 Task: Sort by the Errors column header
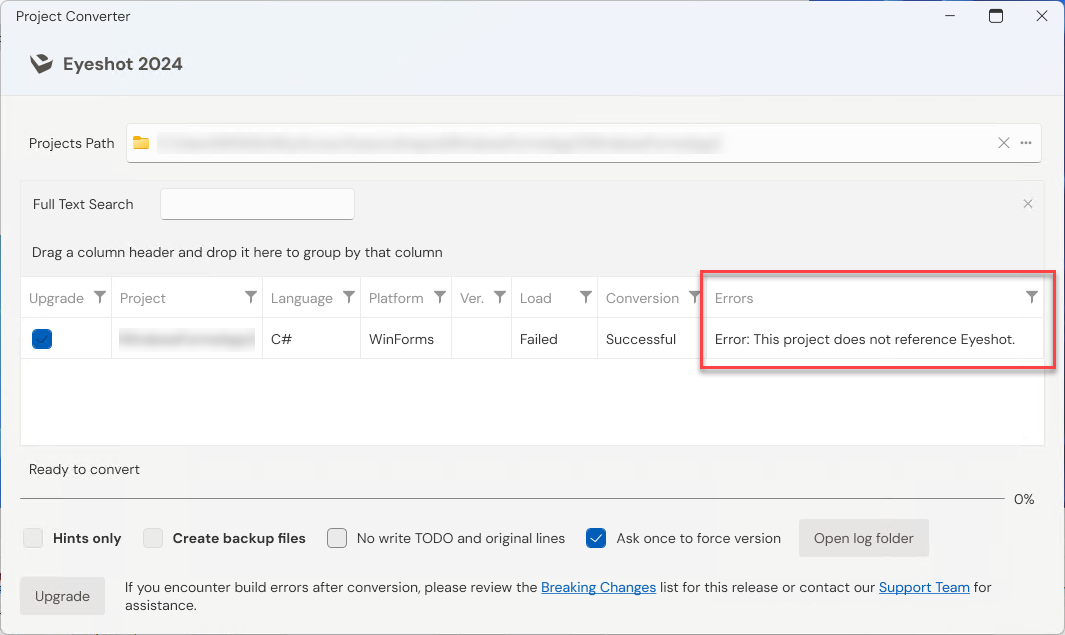click(734, 298)
